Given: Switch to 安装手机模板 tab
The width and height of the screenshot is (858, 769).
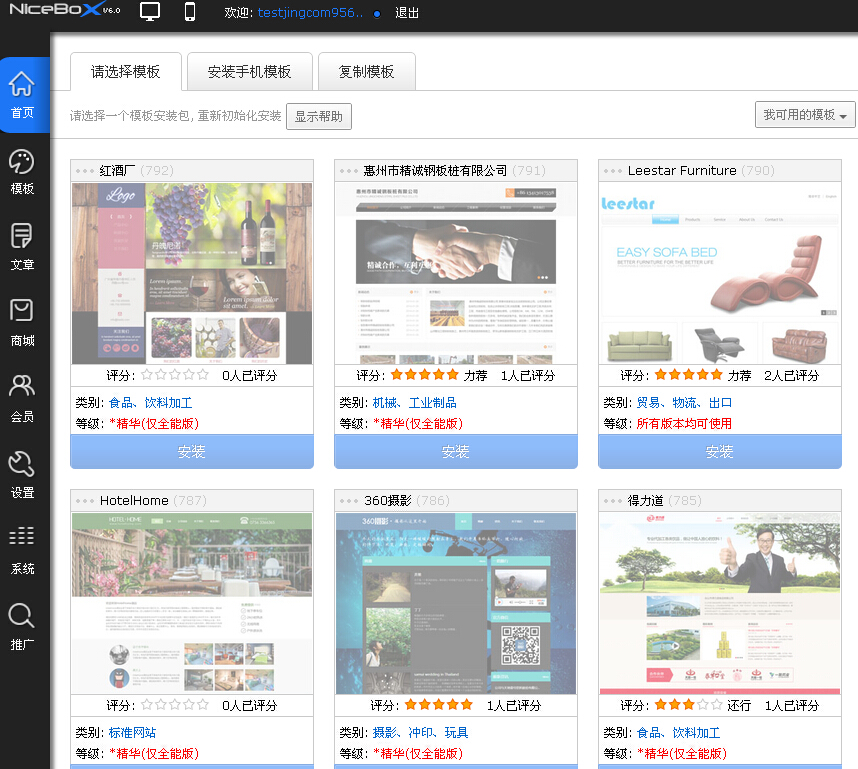Looking at the screenshot, I should coord(249,72).
